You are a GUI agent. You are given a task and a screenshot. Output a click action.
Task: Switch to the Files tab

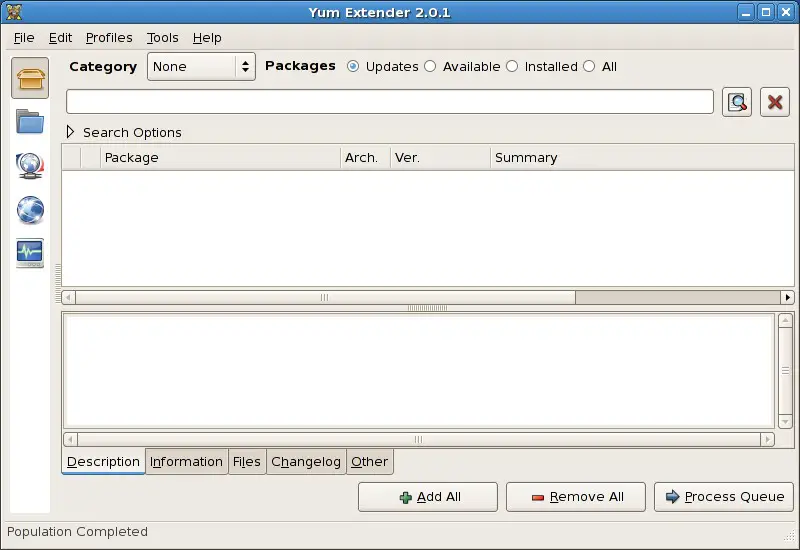click(246, 461)
